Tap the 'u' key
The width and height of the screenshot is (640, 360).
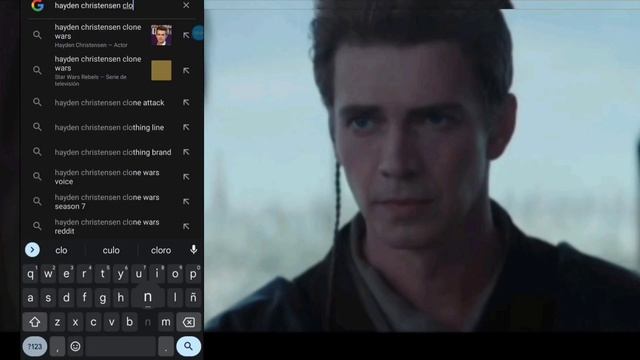coord(138,274)
